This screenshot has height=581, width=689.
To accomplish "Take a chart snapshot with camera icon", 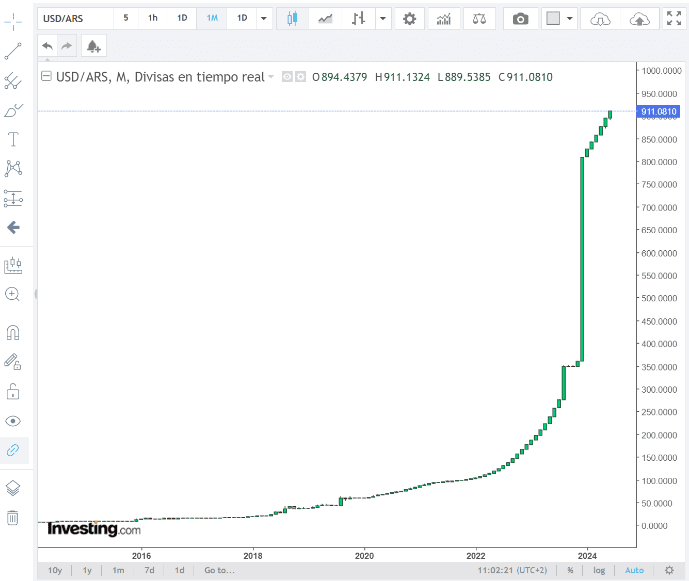I will pyautogui.click(x=520, y=19).
